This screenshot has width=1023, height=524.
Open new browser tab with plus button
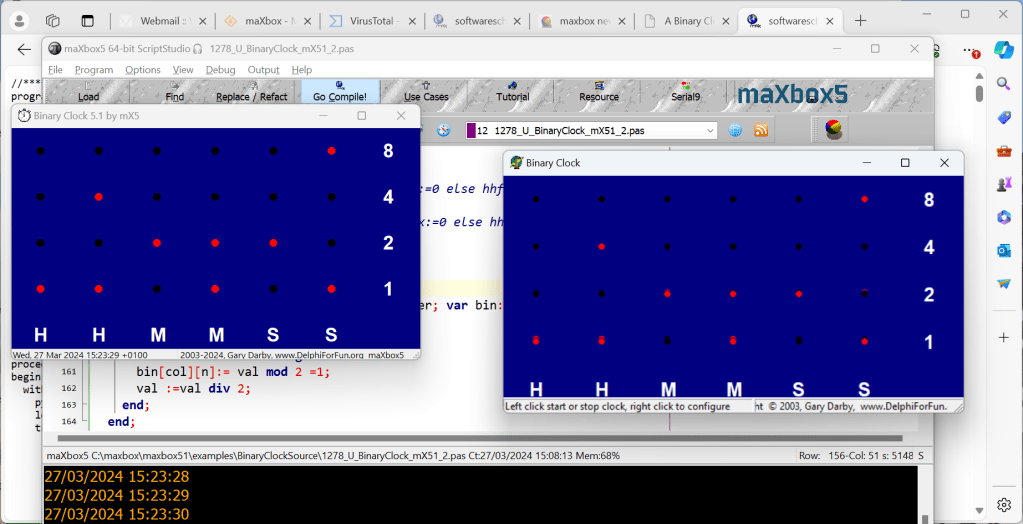[860, 20]
